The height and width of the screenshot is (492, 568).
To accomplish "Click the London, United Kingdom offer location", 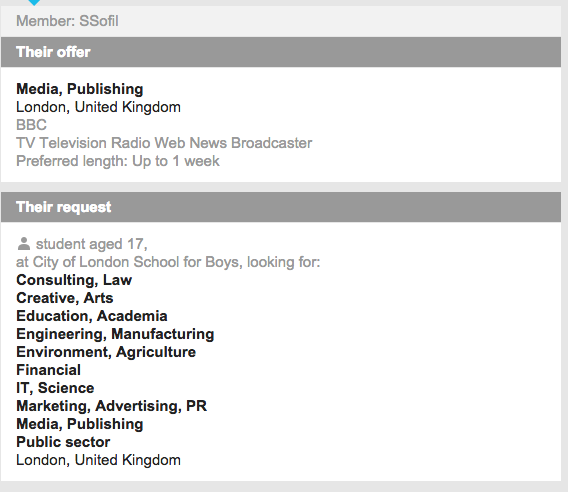I will click(x=98, y=107).
